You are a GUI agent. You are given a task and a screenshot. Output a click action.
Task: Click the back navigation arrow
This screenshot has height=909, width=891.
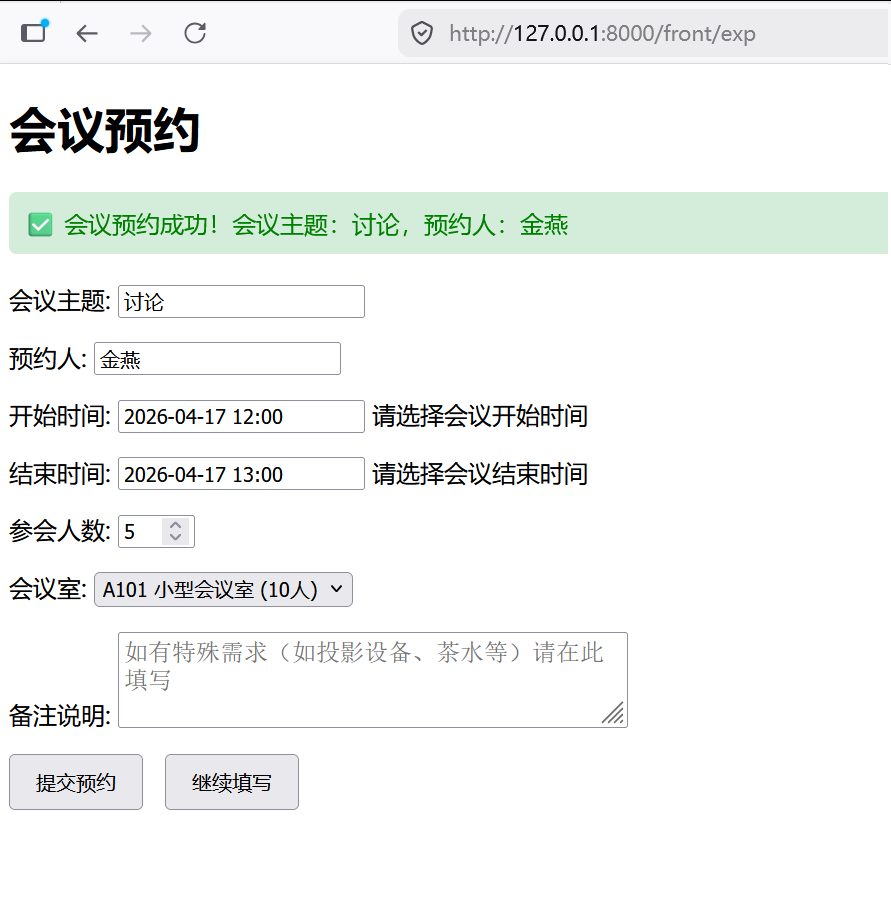[x=87, y=33]
